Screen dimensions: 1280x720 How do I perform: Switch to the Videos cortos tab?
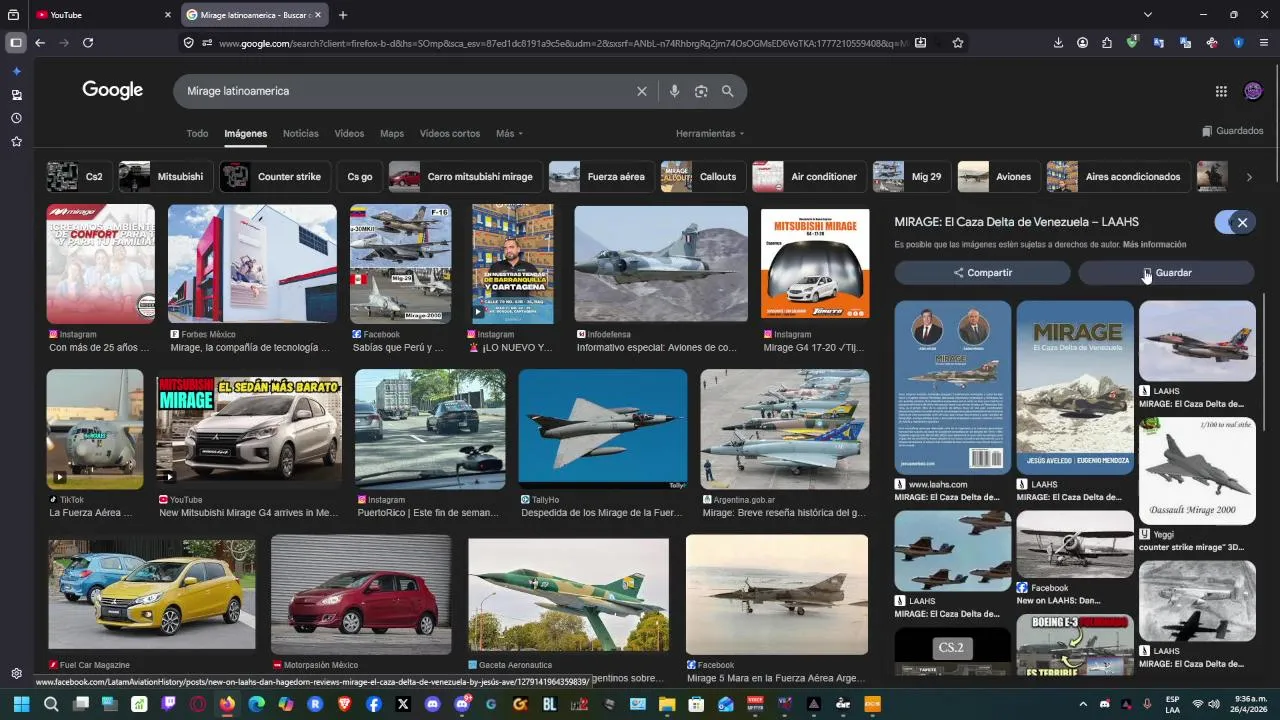[x=450, y=134]
